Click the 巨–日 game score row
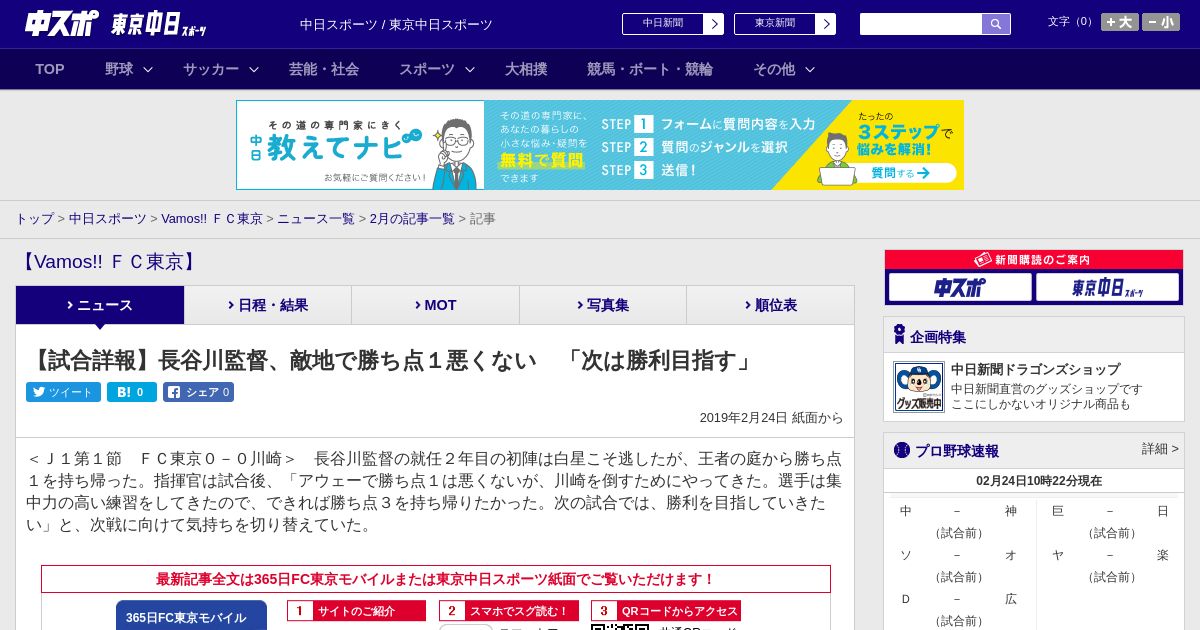Image resolution: width=1200 pixels, height=630 pixels. tap(1110, 511)
